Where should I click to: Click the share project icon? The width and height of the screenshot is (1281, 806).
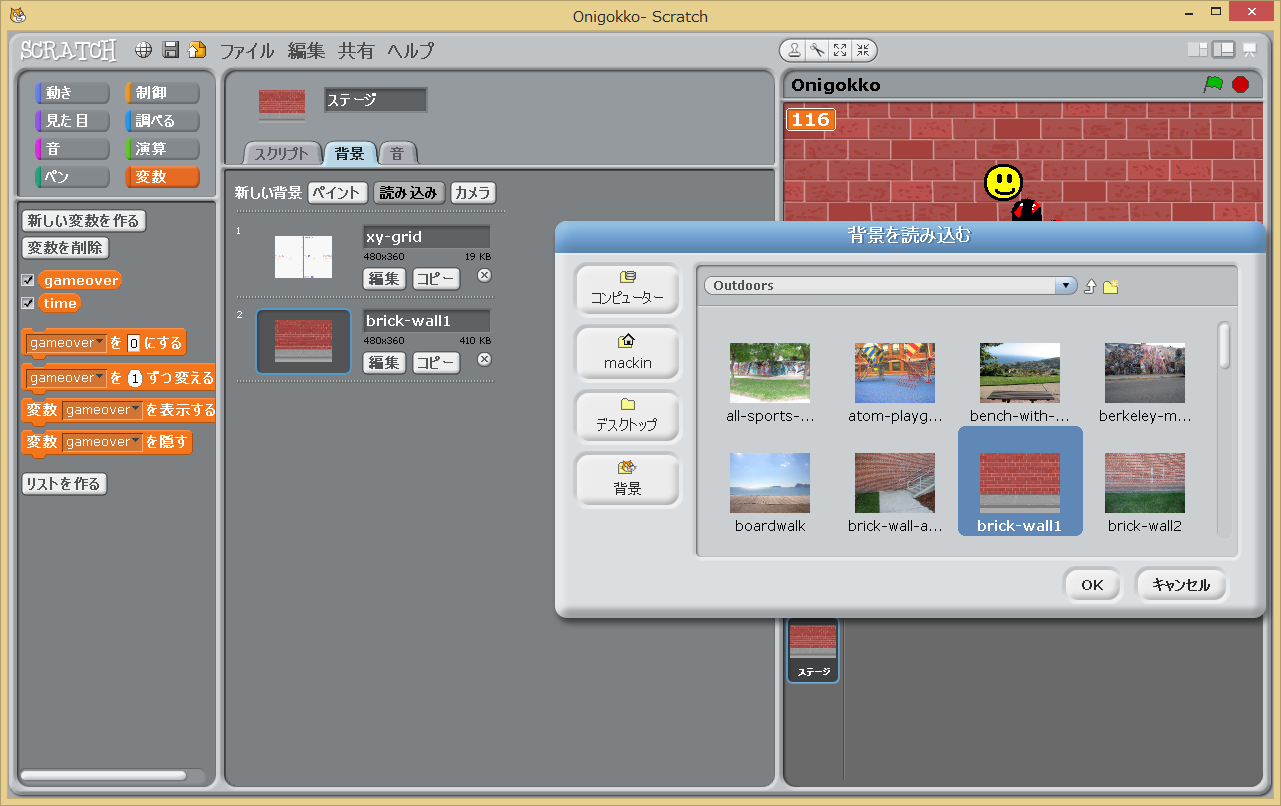coord(197,50)
